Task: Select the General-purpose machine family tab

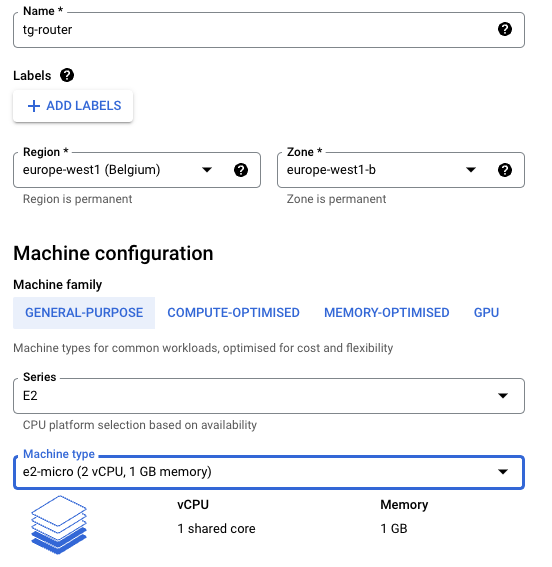Action: 84,313
